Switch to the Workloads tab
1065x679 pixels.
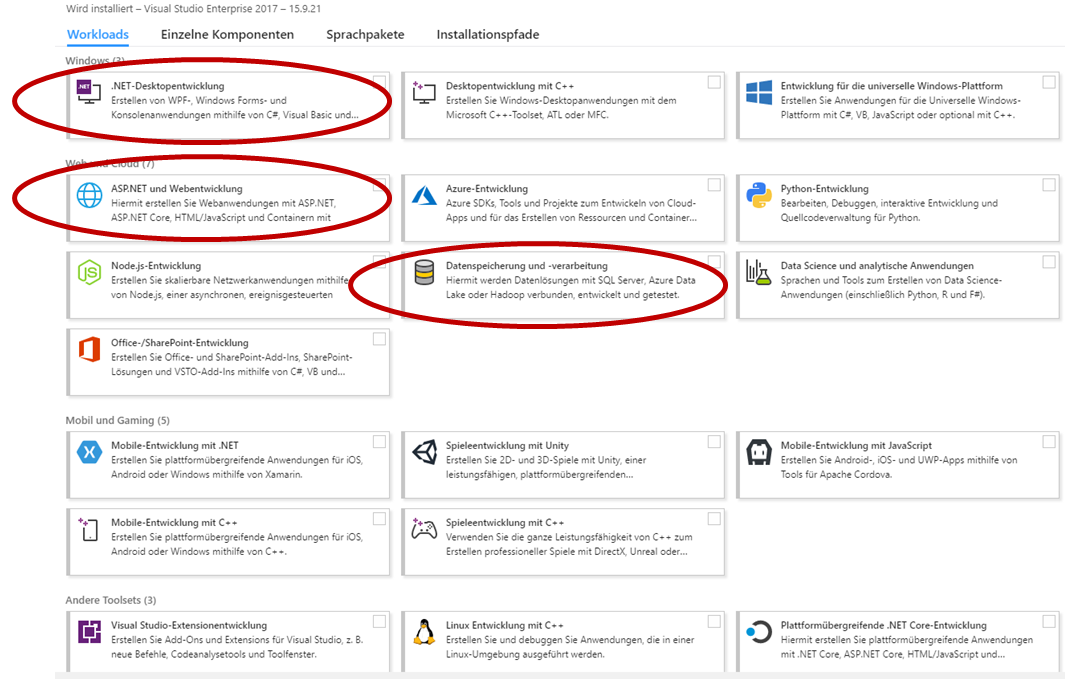(x=98, y=34)
